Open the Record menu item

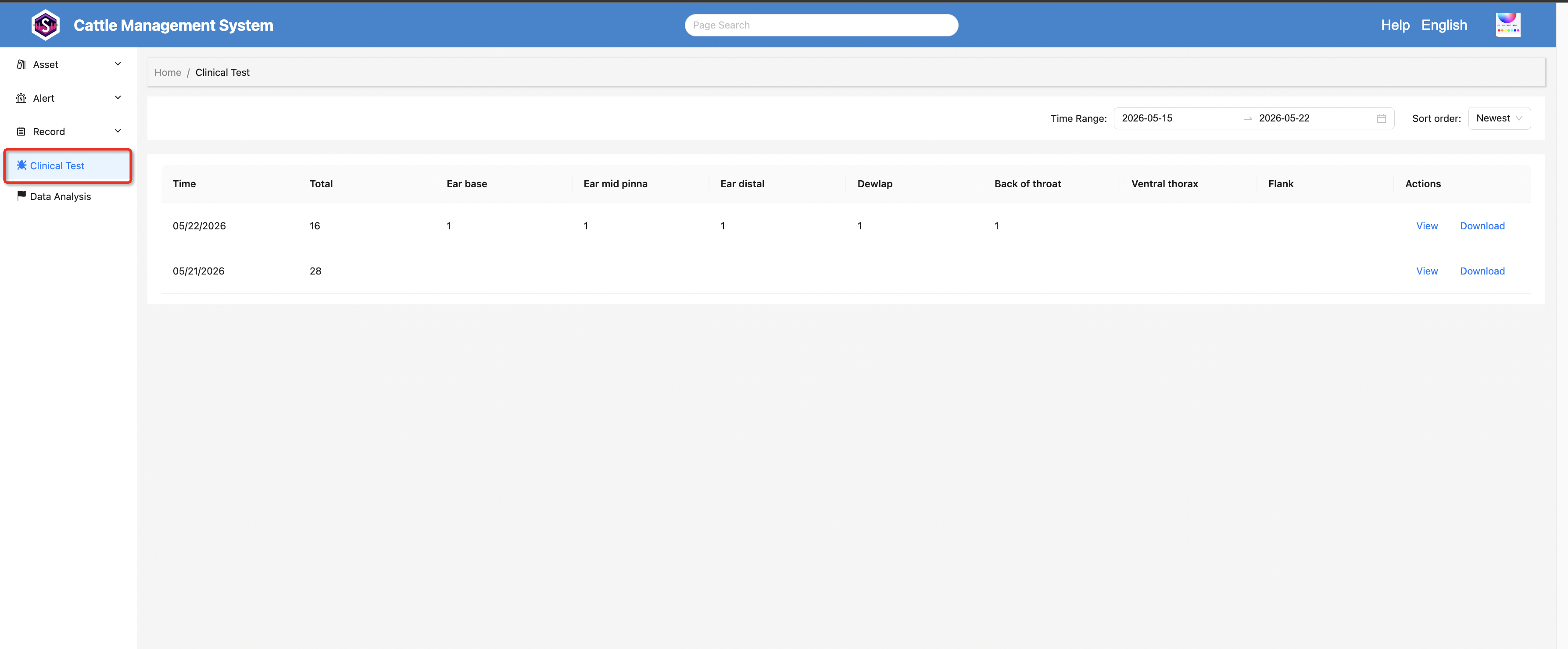pyautogui.click(x=68, y=132)
